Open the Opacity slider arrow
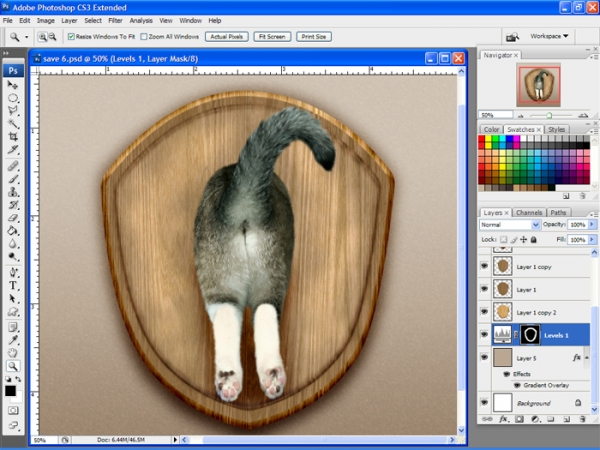This screenshot has height=450, width=600. [592, 225]
